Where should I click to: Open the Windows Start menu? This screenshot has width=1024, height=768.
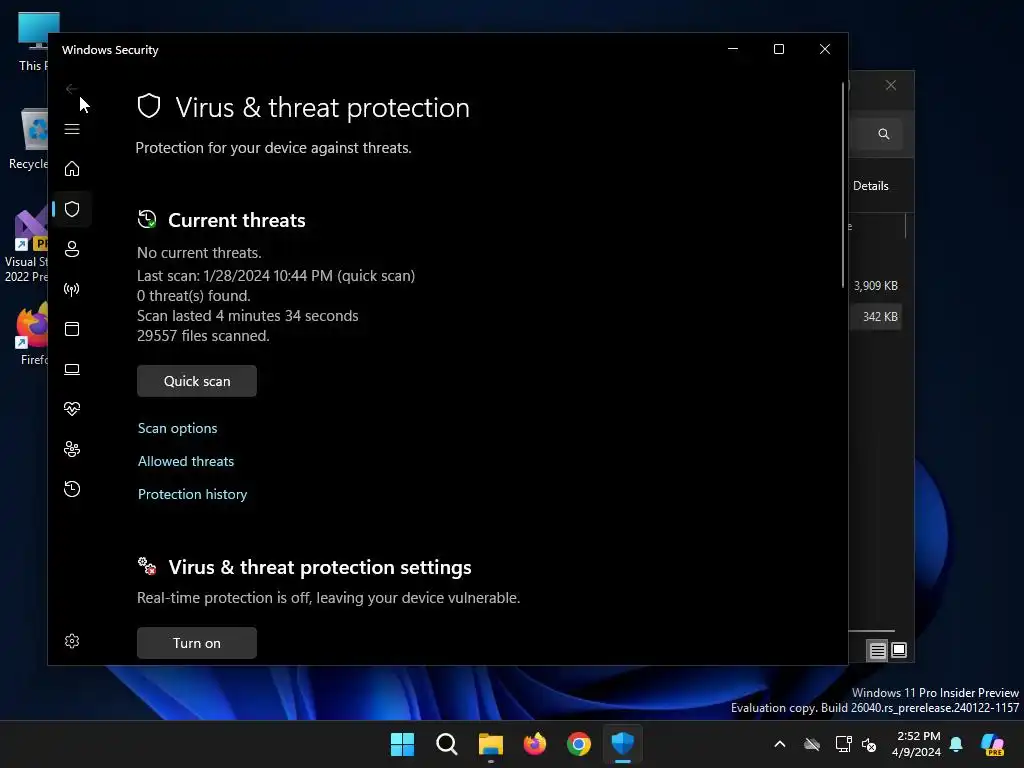point(402,744)
